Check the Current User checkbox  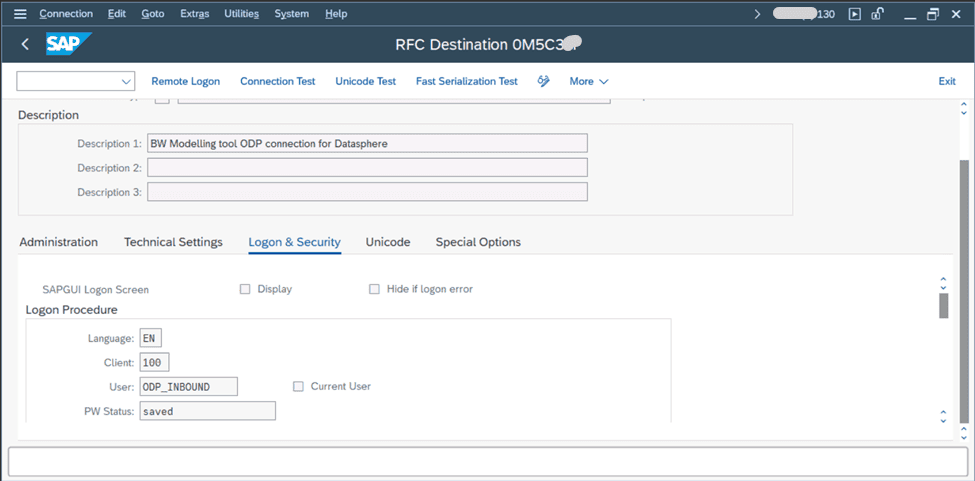pos(298,387)
